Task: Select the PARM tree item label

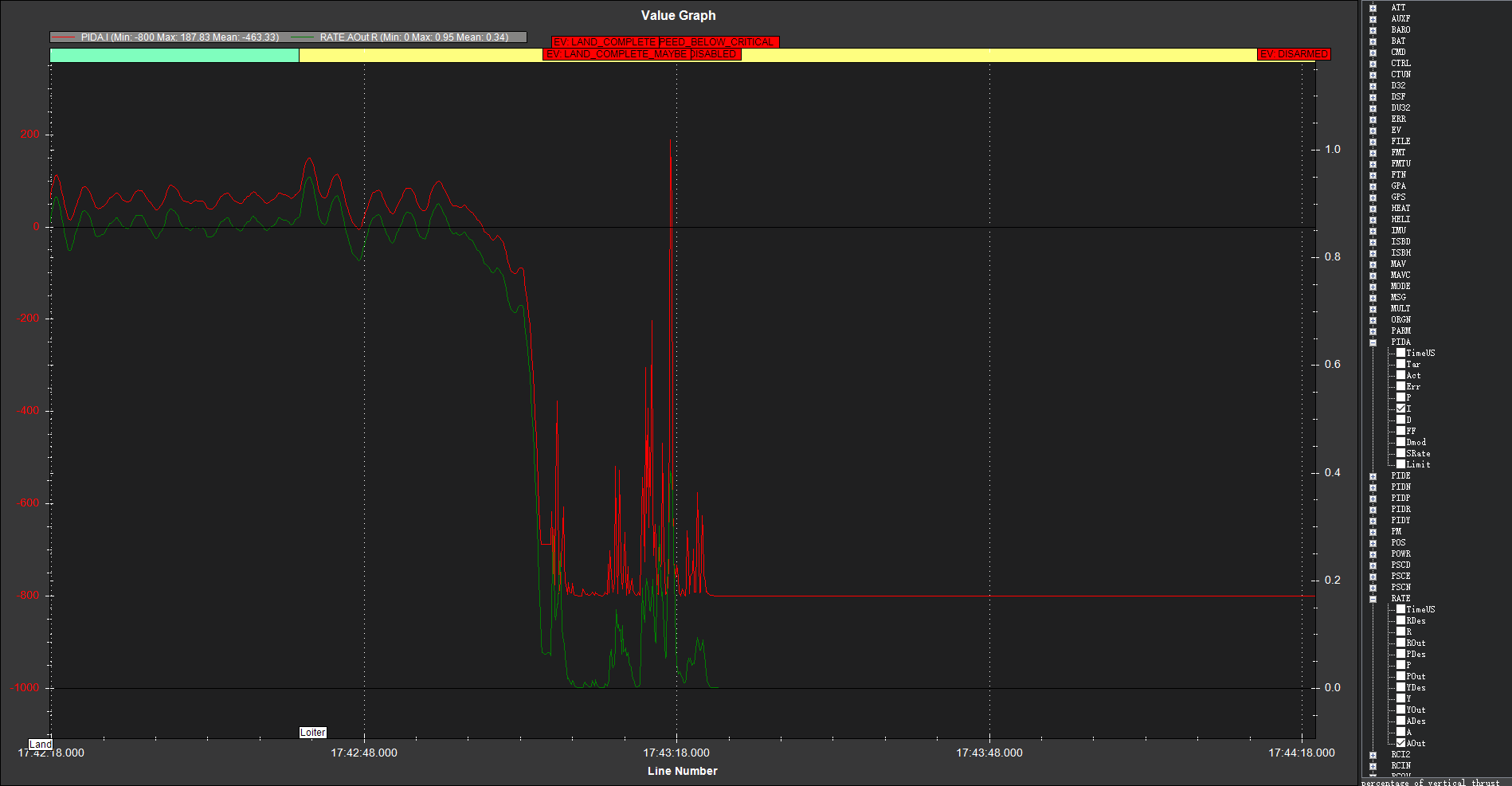Action: (1400, 330)
